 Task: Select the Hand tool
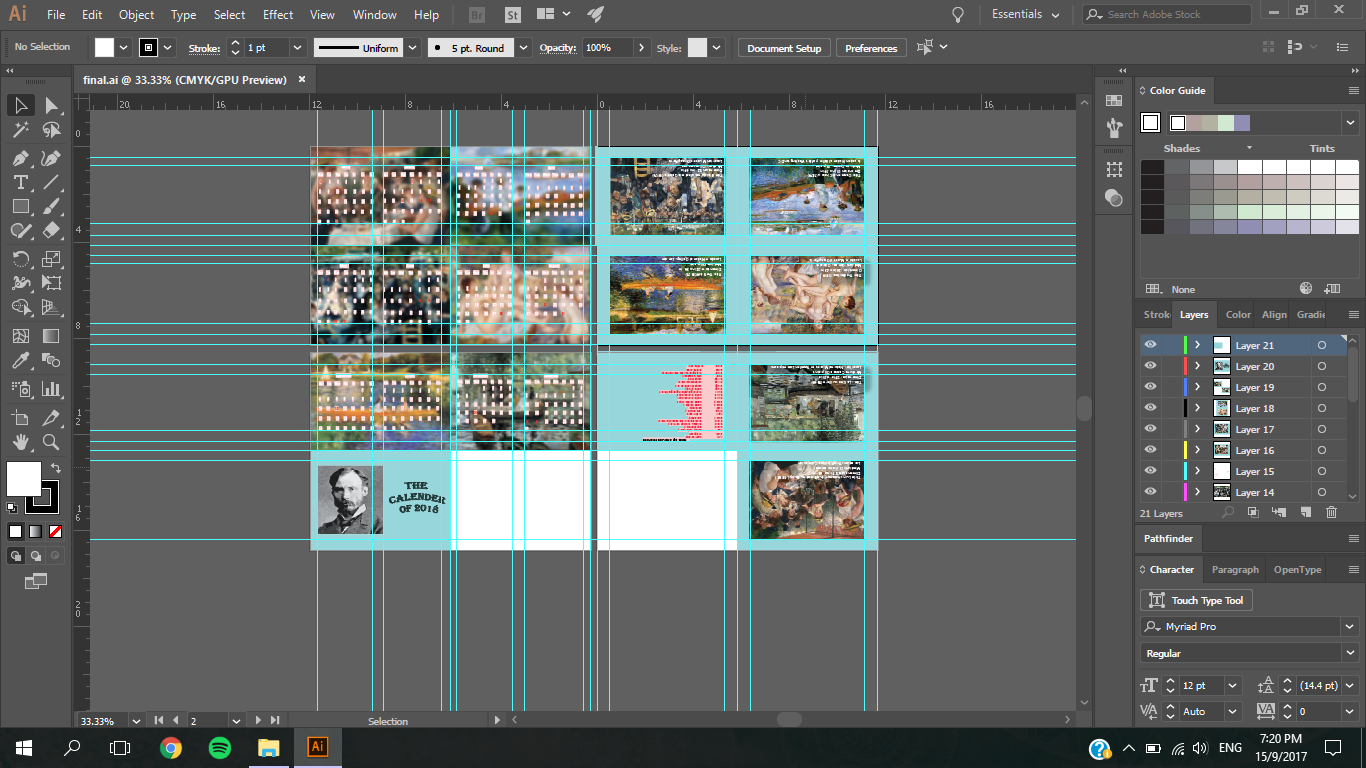tap(21, 442)
